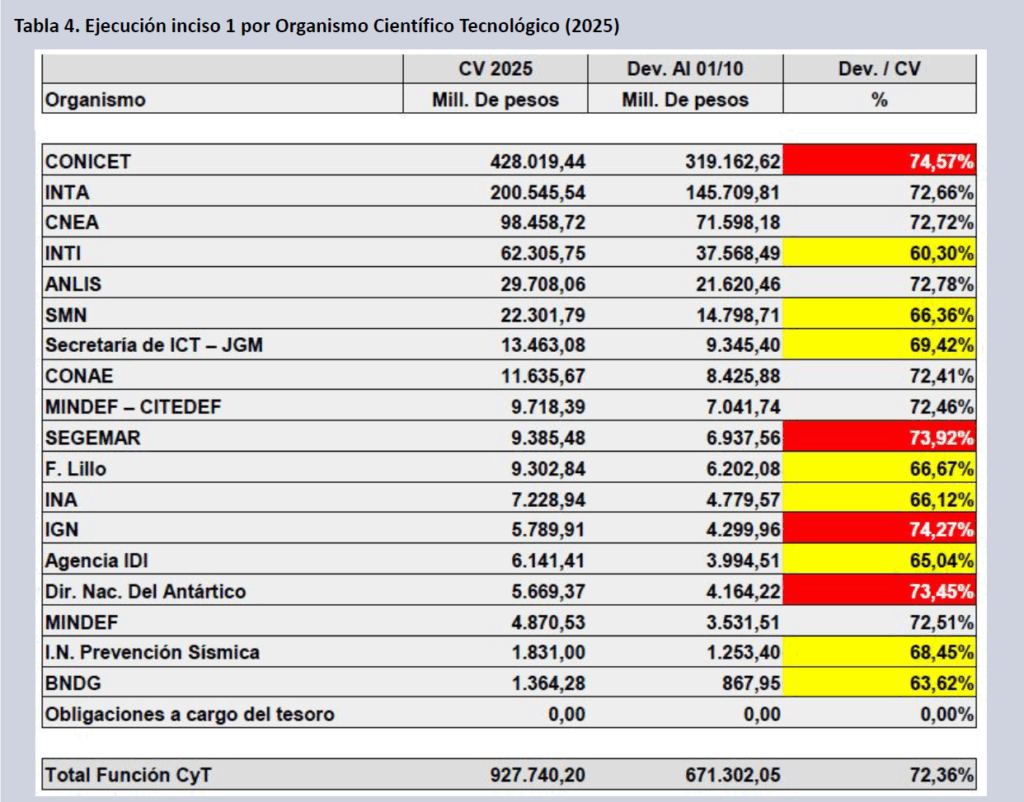Screen dimensions: 1024x802
Task: Select the "Organismo" column header
Action: (95, 100)
